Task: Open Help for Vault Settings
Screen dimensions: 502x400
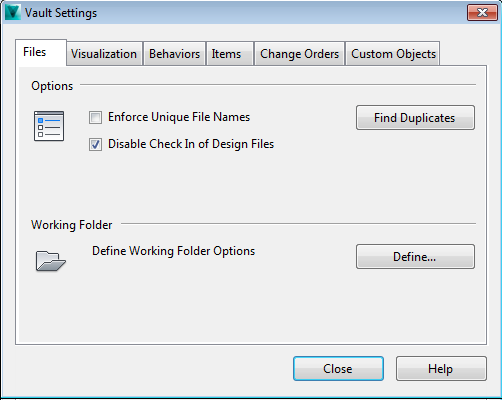Action: coord(441,369)
